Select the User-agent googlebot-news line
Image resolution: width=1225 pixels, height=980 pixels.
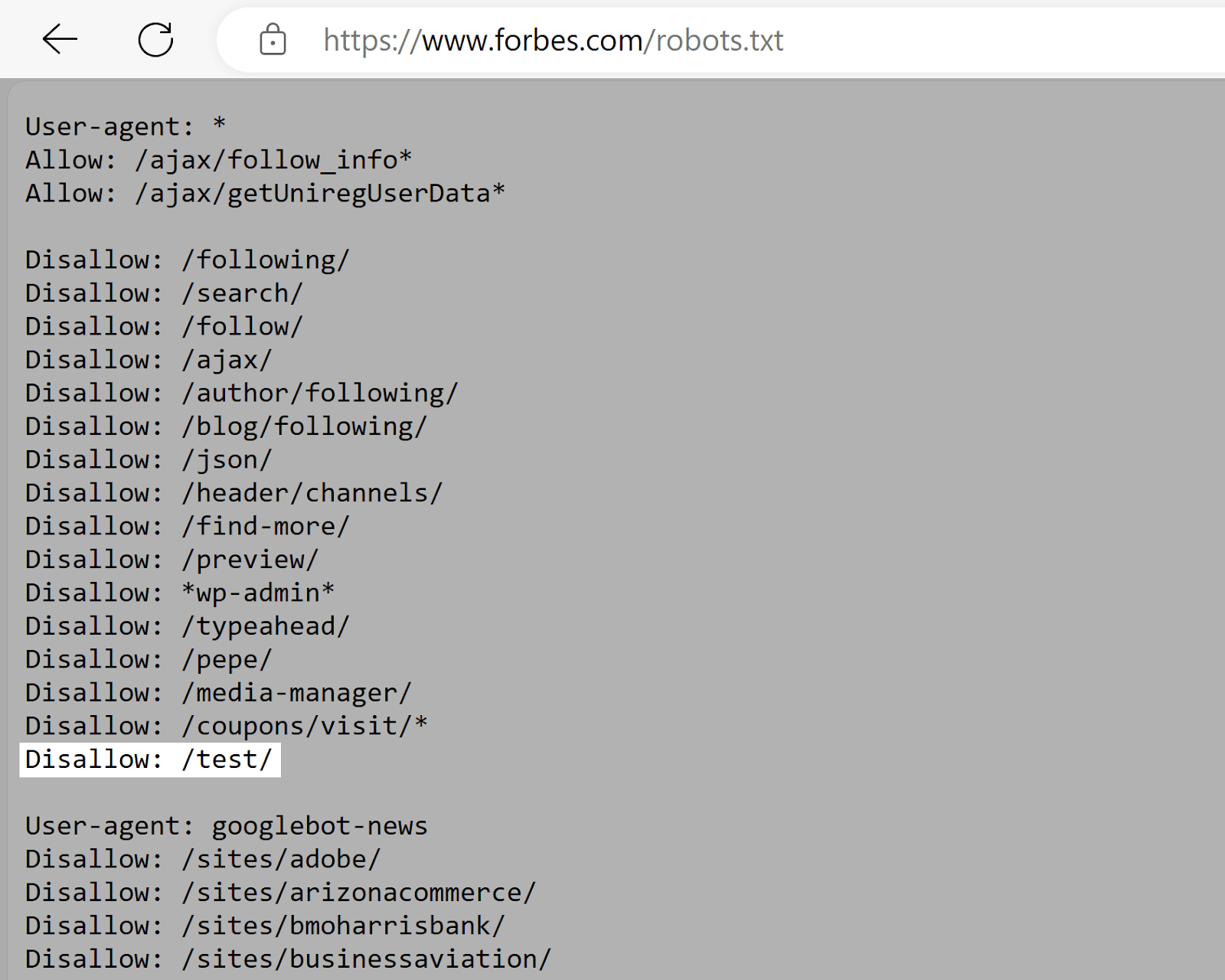[226, 825]
